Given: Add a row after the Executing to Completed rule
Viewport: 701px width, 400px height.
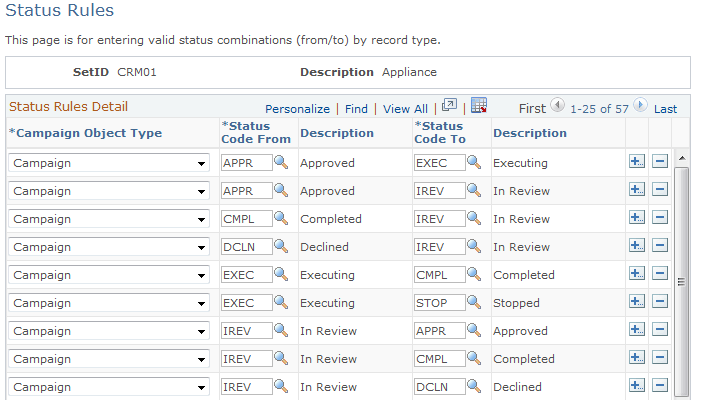Looking at the screenshot, I should (x=637, y=274).
